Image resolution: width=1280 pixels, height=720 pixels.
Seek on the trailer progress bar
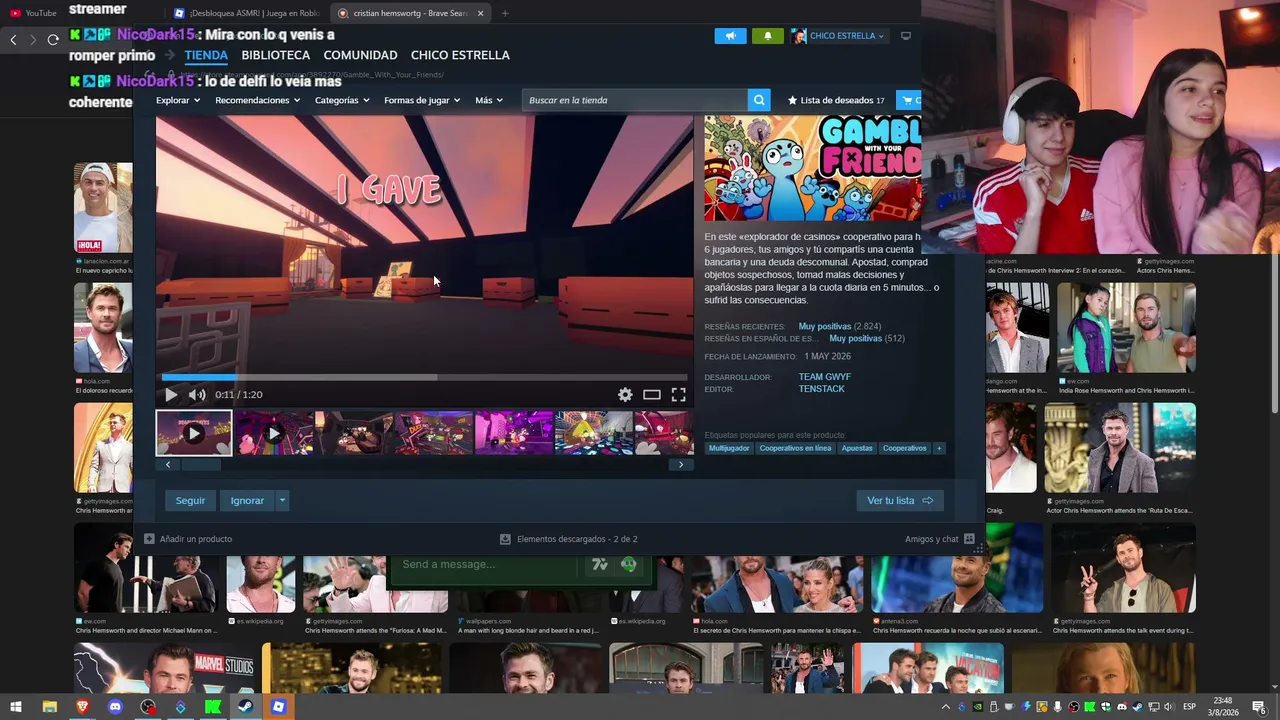pyautogui.click(x=425, y=378)
